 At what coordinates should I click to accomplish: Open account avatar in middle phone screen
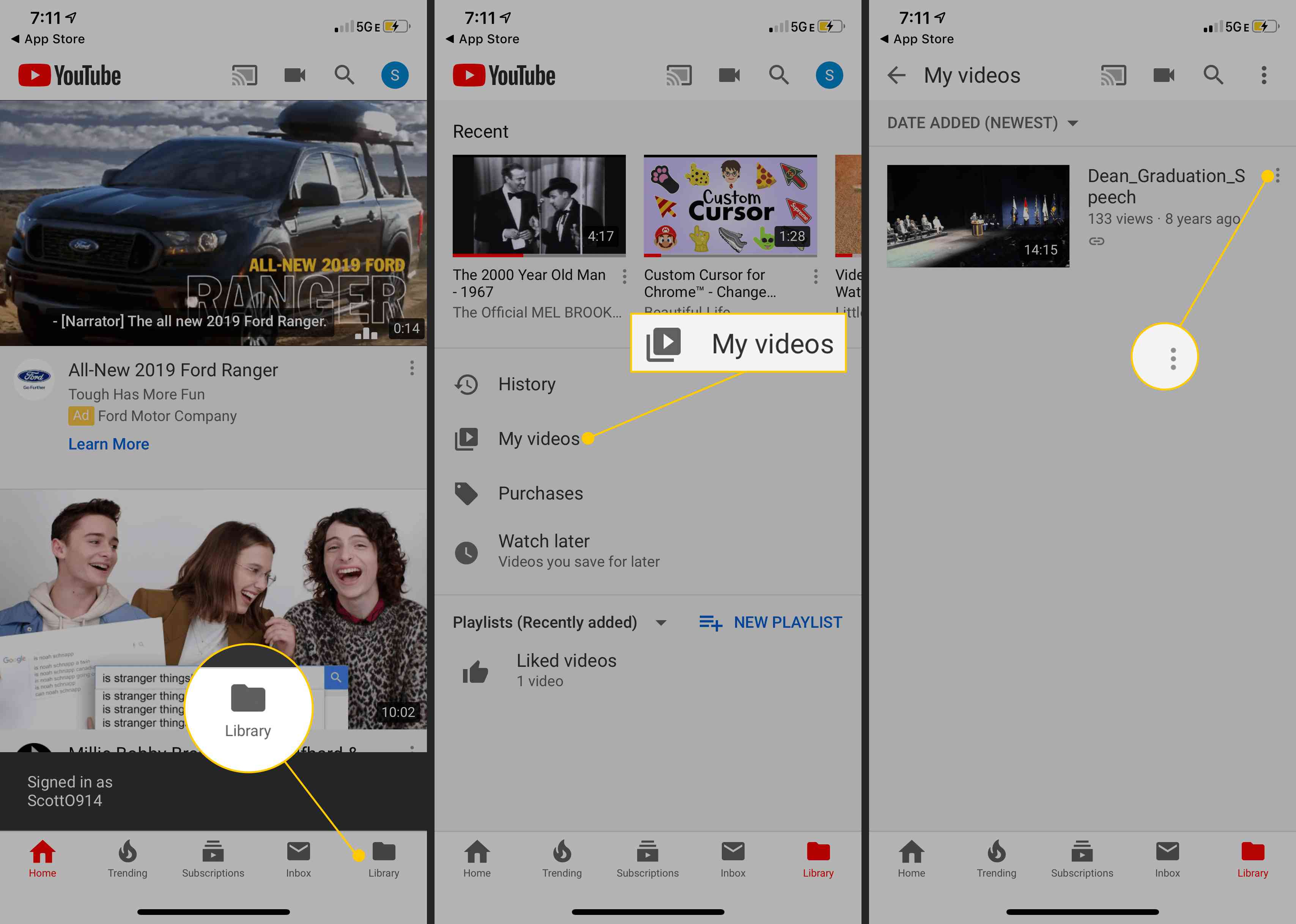point(829,75)
